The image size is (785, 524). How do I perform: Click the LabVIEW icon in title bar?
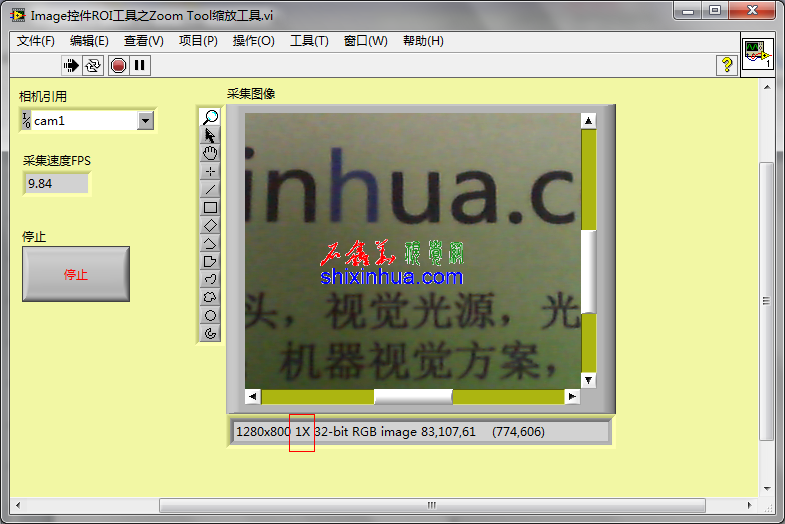pos(18,16)
